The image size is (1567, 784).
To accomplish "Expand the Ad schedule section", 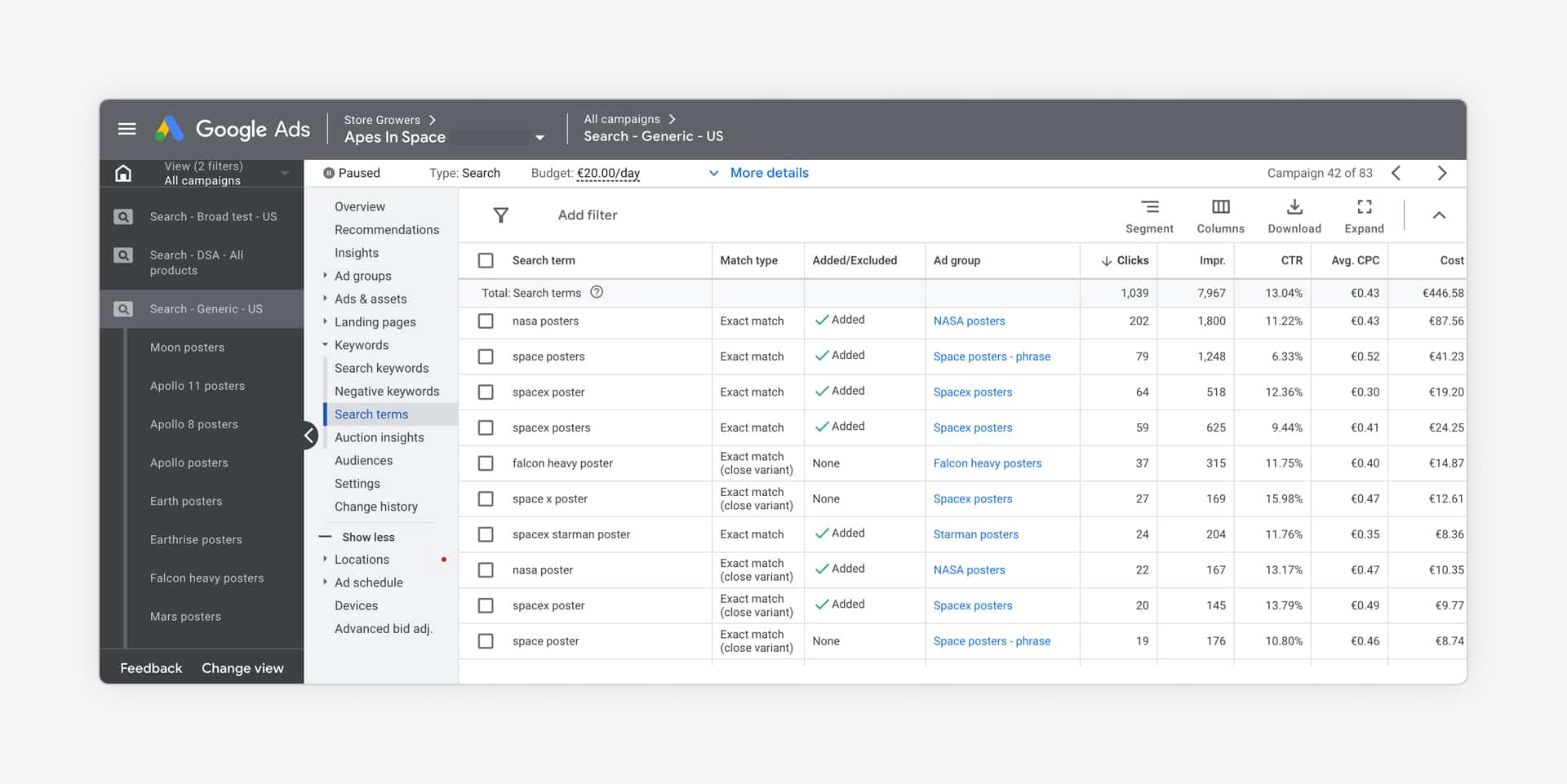I will click(x=325, y=582).
